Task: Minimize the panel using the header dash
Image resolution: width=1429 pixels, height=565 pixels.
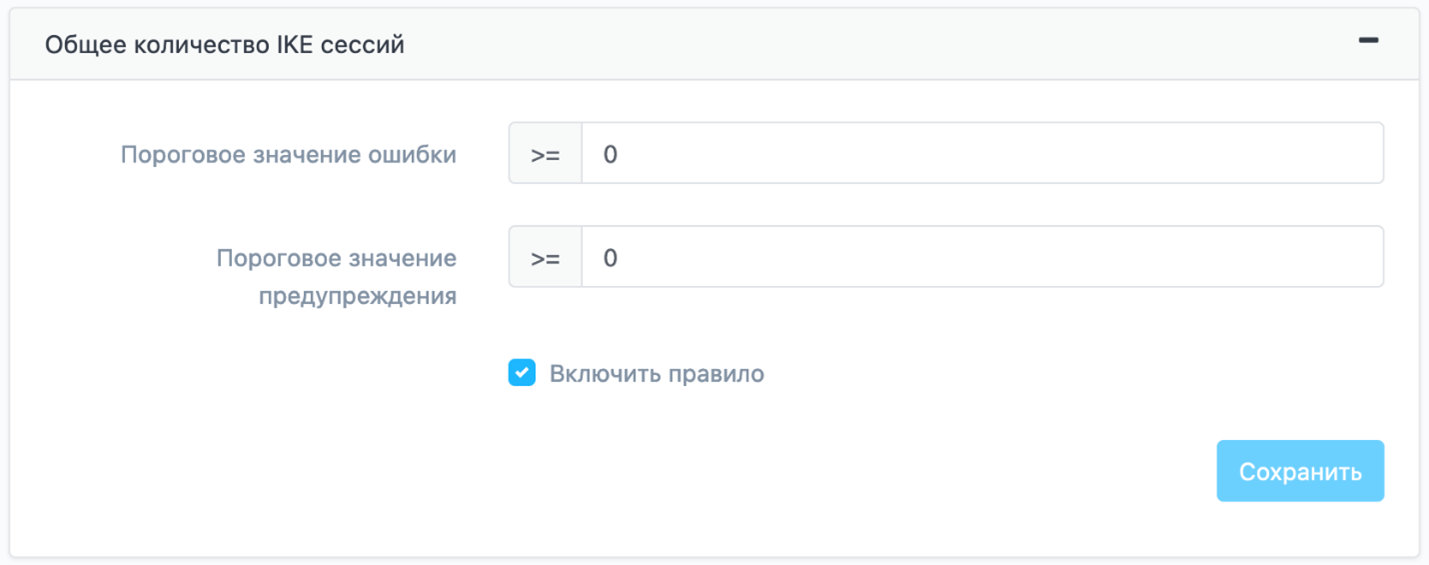Action: (1368, 41)
